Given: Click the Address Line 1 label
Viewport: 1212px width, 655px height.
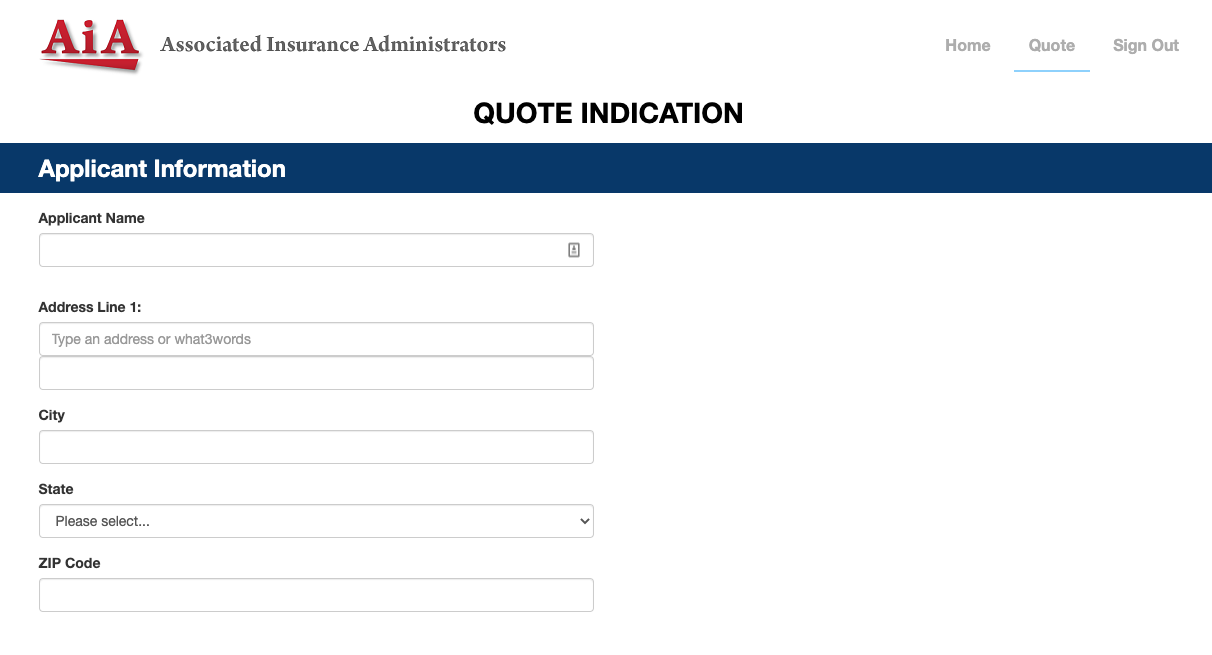Looking at the screenshot, I should tap(90, 307).
